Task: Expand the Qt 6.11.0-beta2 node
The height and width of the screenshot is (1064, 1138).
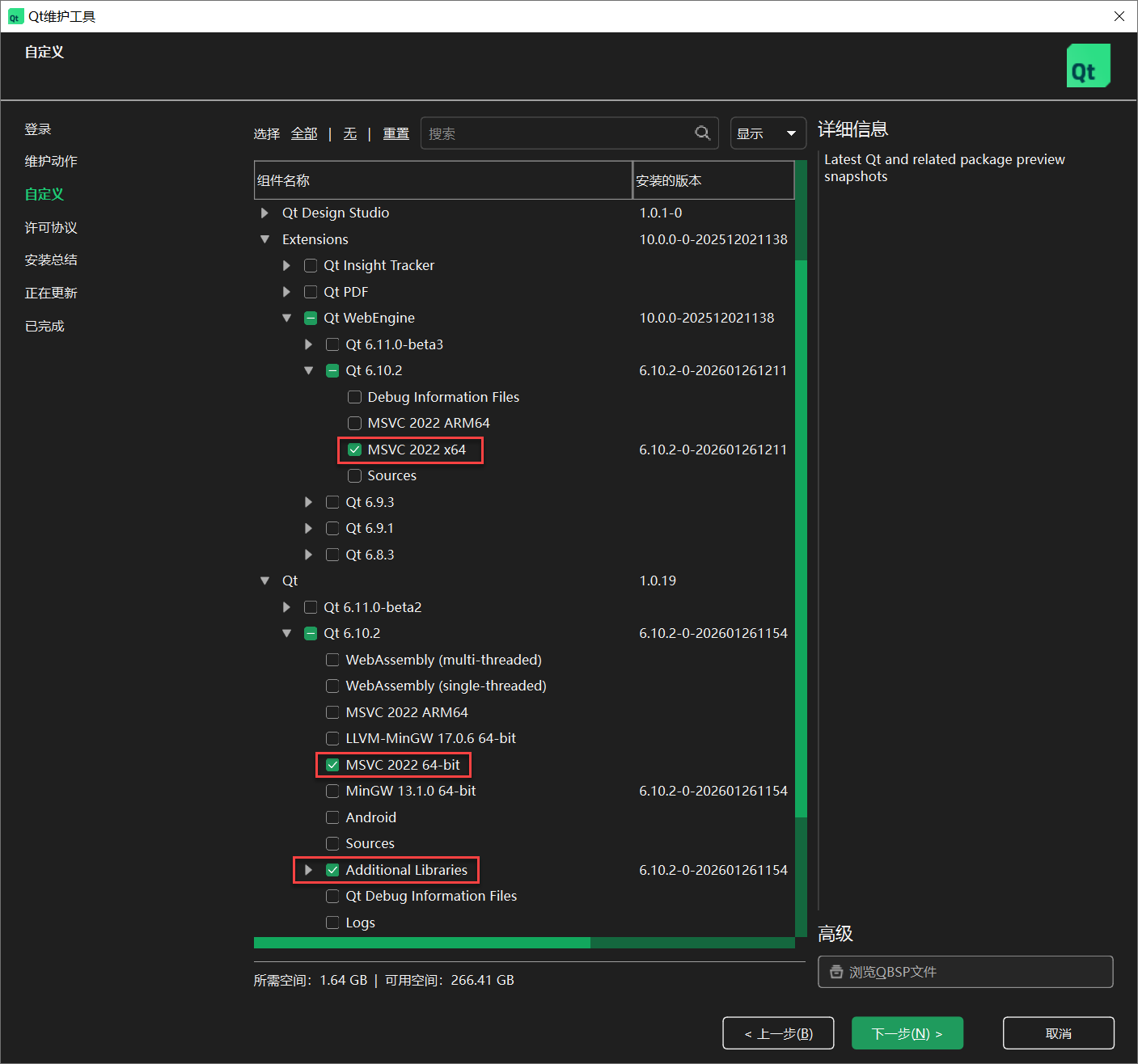Action: click(x=286, y=607)
